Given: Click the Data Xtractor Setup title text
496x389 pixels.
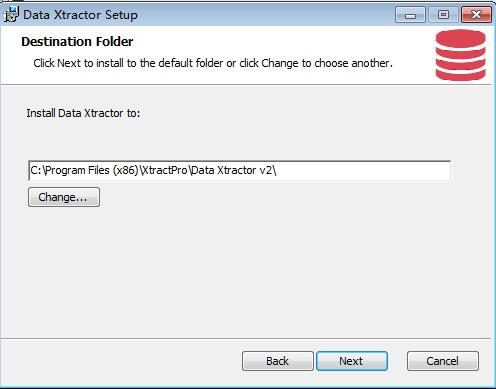Looking at the screenshot, I should 80,15.
